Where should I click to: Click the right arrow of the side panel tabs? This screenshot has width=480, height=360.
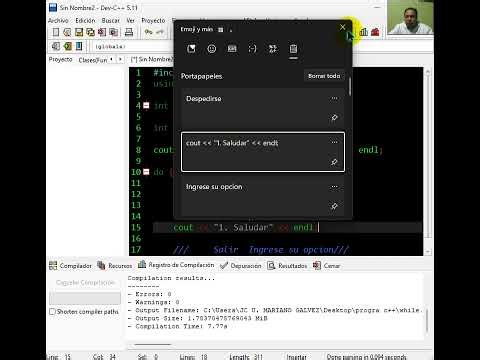[120, 60]
